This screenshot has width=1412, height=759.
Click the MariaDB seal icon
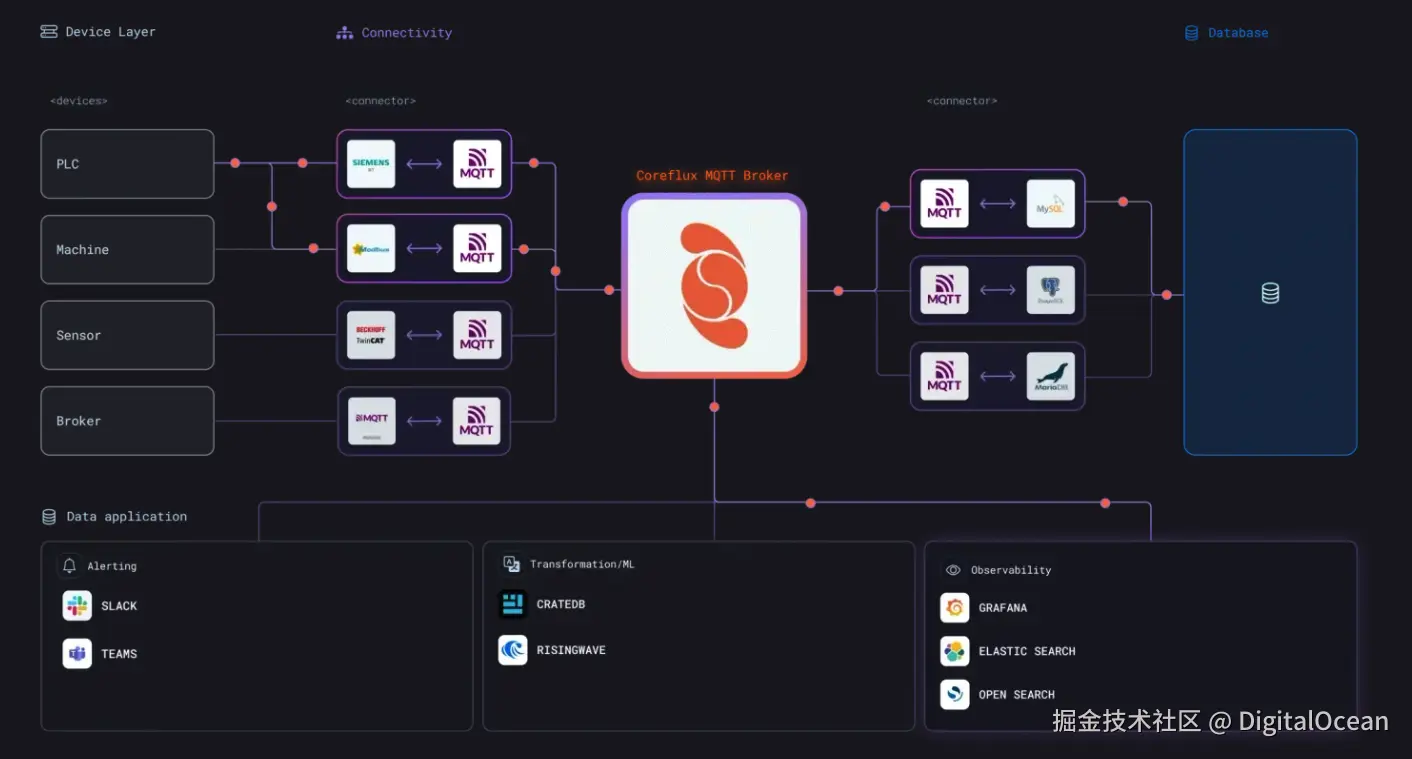click(x=1050, y=376)
